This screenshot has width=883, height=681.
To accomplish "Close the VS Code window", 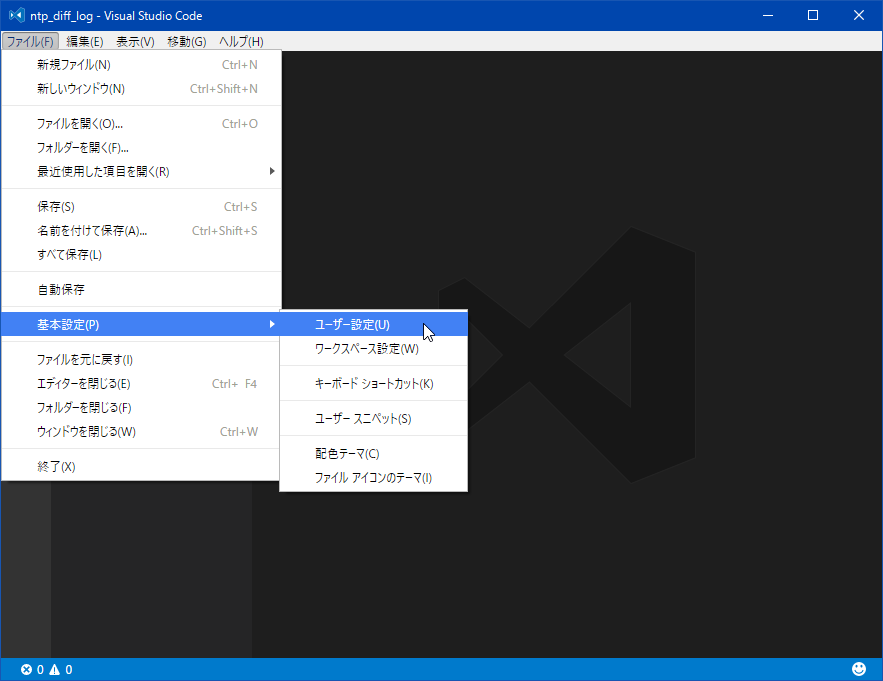I will click(x=858, y=15).
